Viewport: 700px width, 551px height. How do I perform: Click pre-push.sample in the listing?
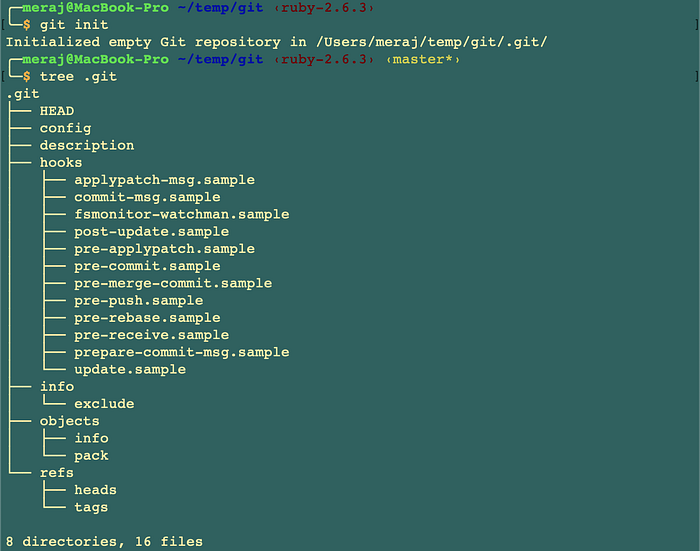point(138,301)
